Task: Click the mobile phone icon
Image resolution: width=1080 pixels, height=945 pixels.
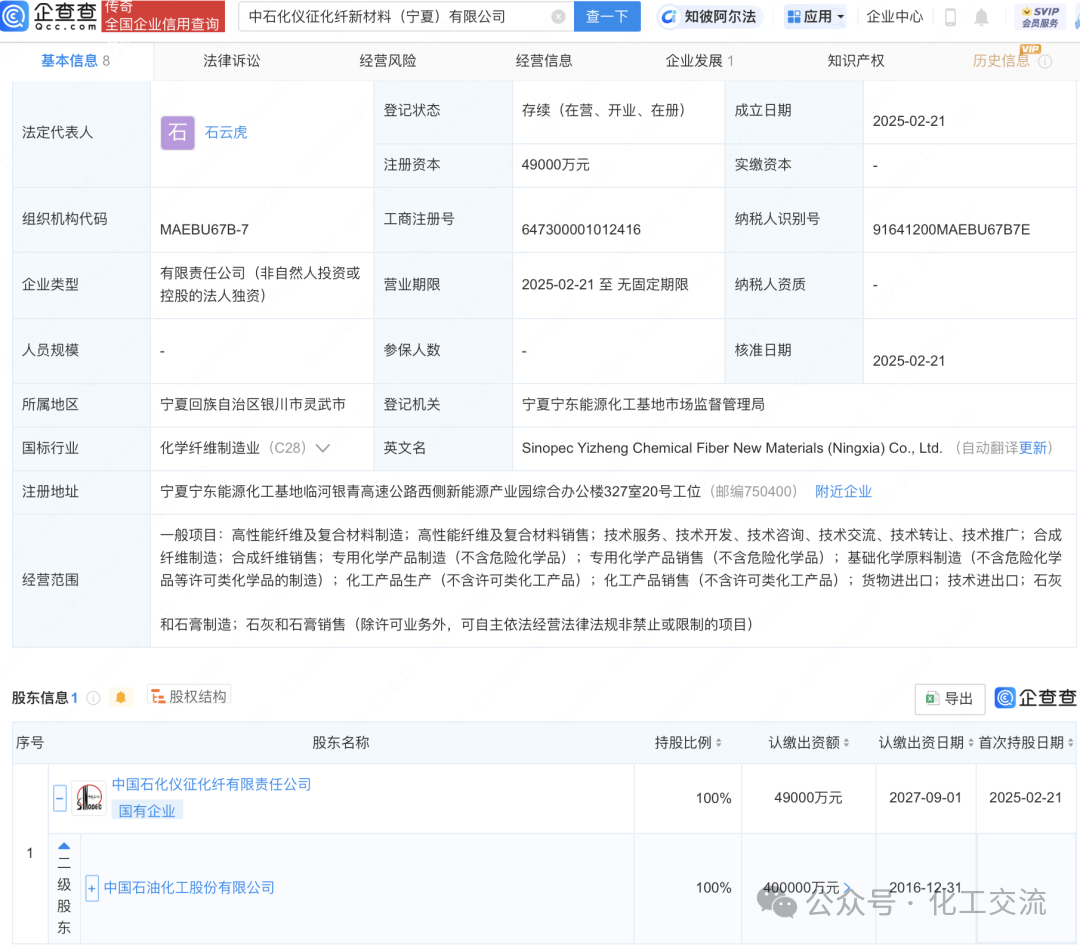Action: 949,16
